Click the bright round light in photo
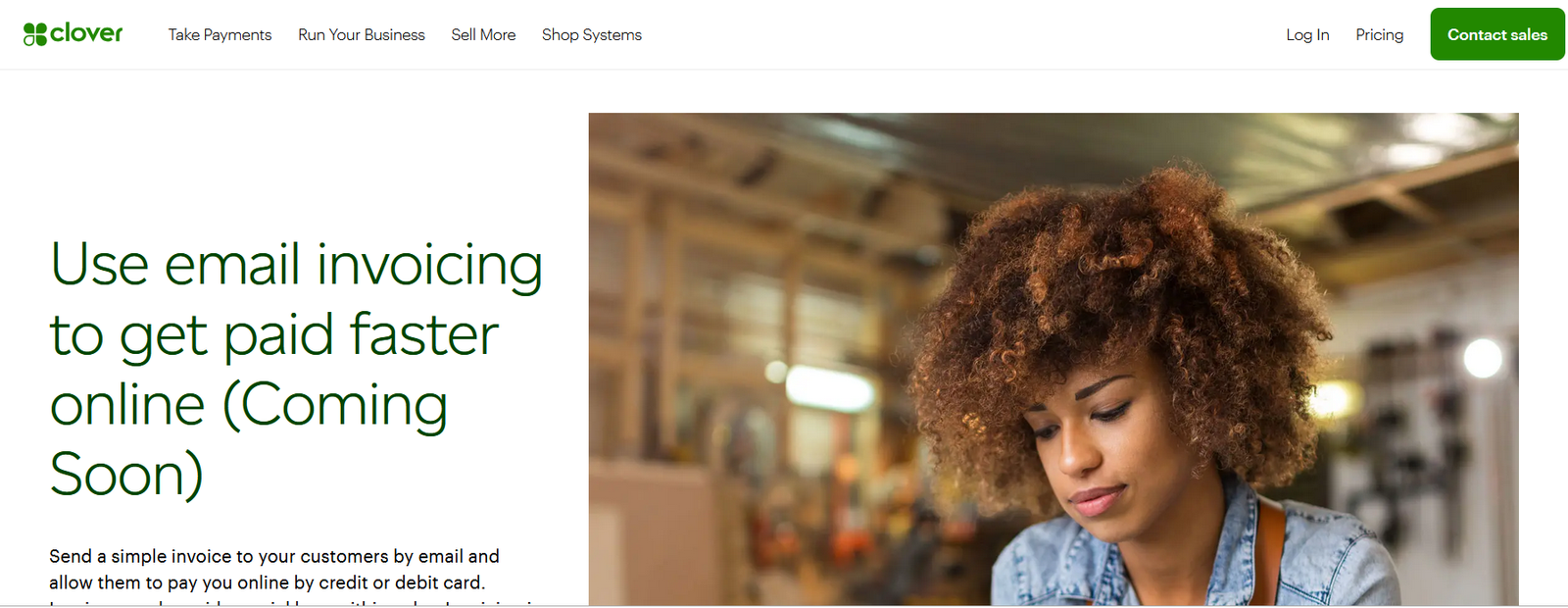This screenshot has width=1568, height=608. point(1482,359)
